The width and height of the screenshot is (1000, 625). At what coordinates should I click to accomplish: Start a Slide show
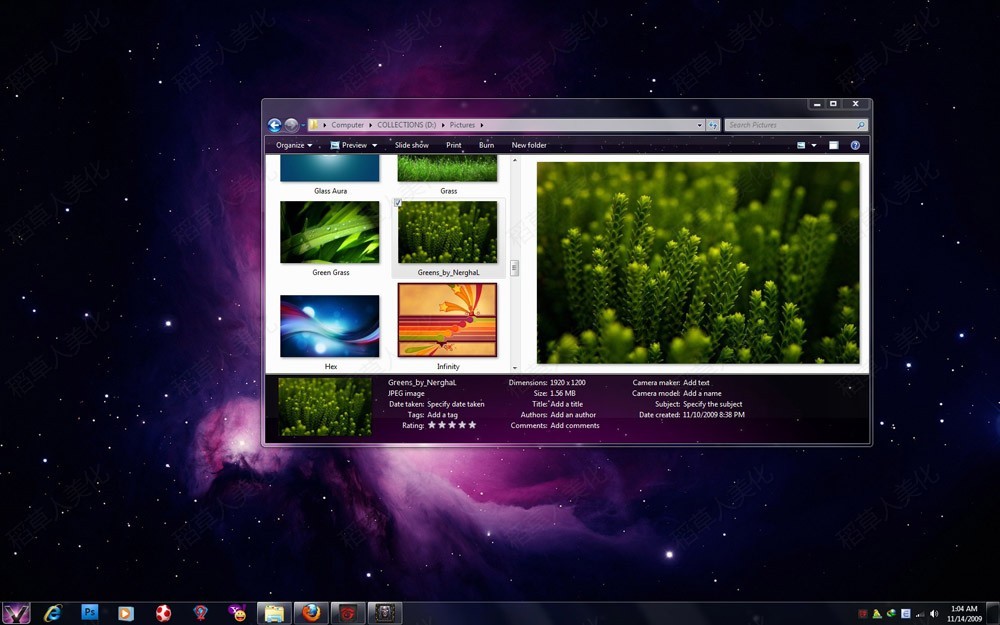[411, 145]
